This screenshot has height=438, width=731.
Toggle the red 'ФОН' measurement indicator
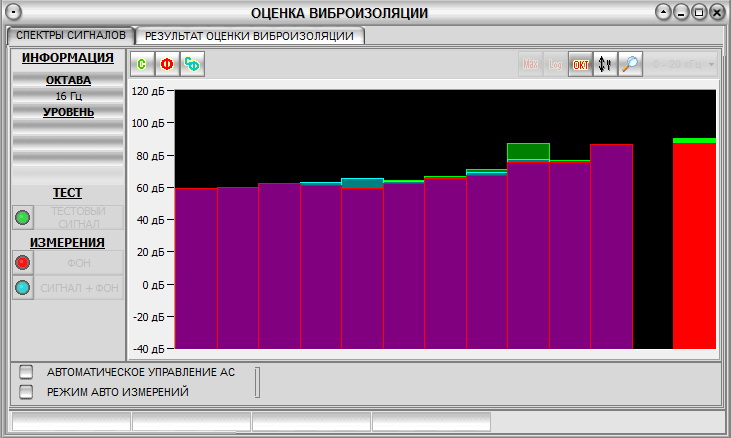point(22,262)
